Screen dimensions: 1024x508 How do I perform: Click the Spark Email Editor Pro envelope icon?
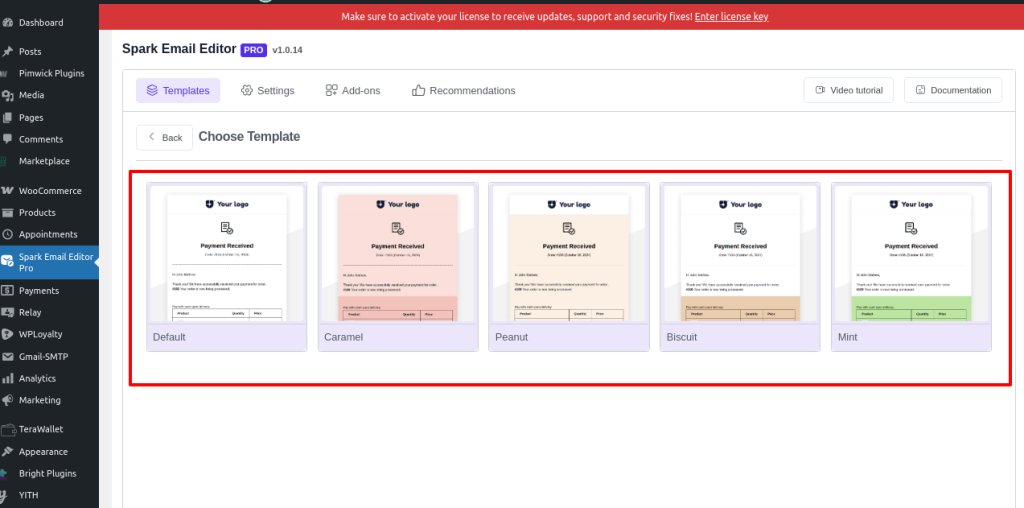point(7,261)
